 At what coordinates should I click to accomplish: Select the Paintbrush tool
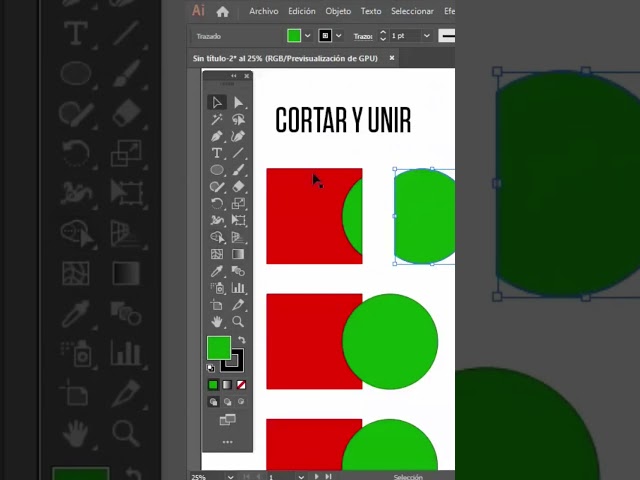[x=238, y=169]
